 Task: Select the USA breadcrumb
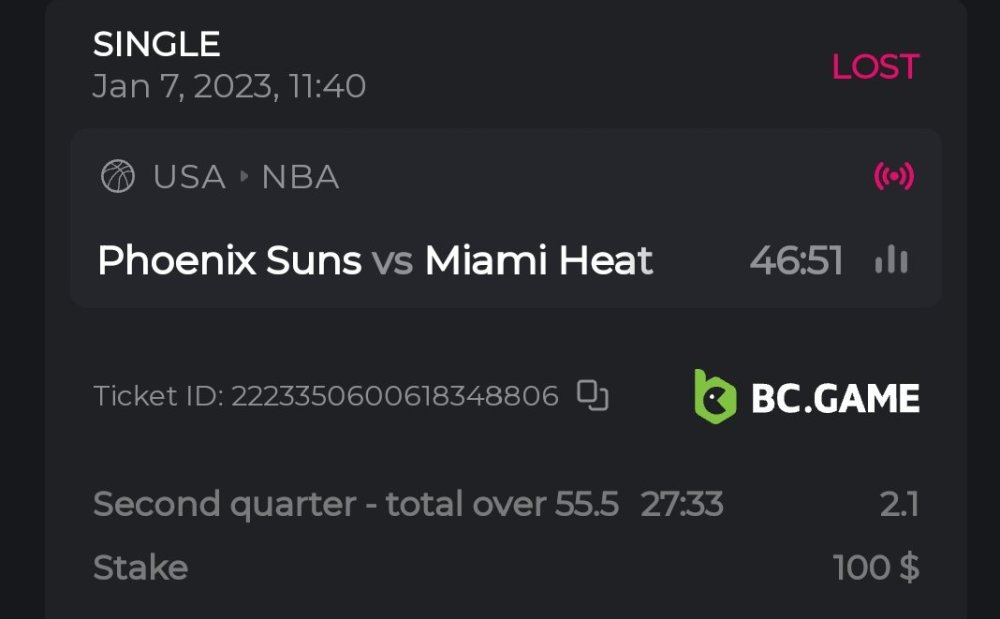[189, 178]
